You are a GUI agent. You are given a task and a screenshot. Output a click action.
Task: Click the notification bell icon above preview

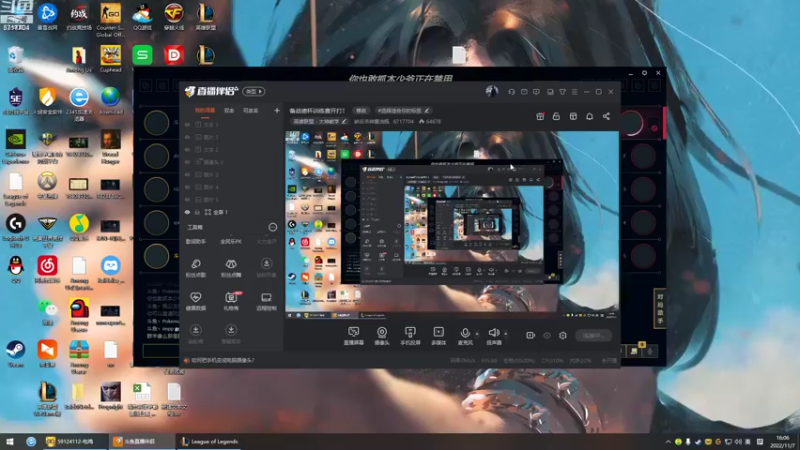589,116
